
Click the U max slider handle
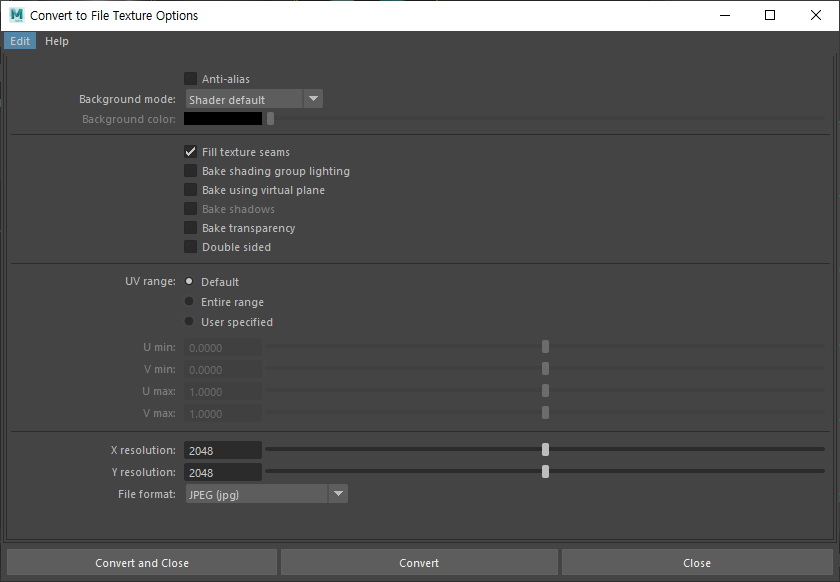545,391
